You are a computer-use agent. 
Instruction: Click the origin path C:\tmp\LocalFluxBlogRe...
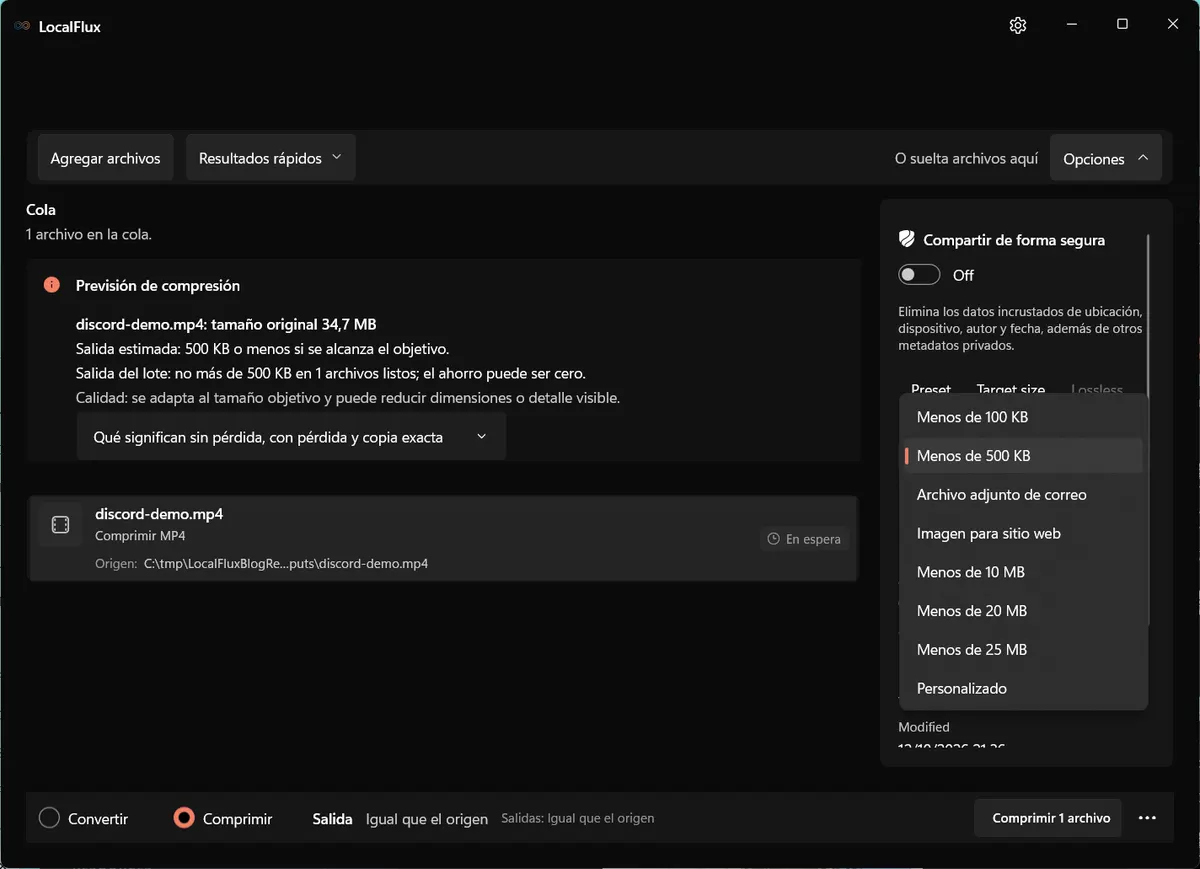click(286, 563)
